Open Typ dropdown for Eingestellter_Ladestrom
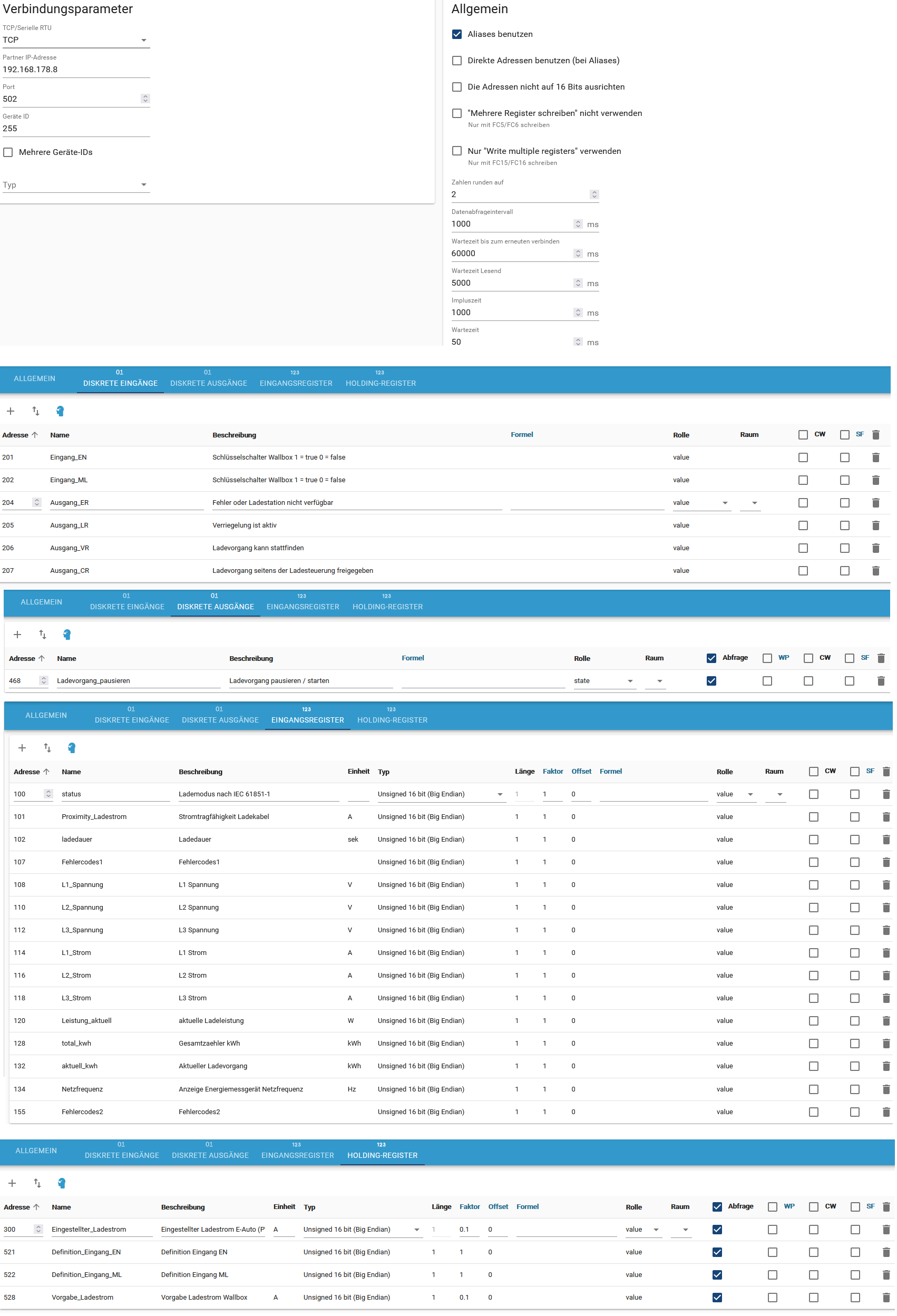Screen dimensions: 897x1316 coord(363,1230)
